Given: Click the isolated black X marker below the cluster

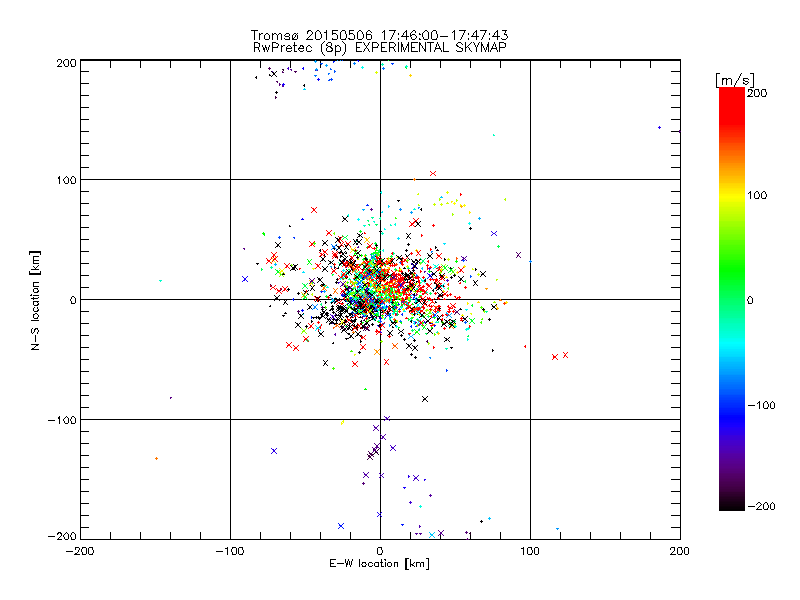Looking at the screenshot, I should 425,399.
